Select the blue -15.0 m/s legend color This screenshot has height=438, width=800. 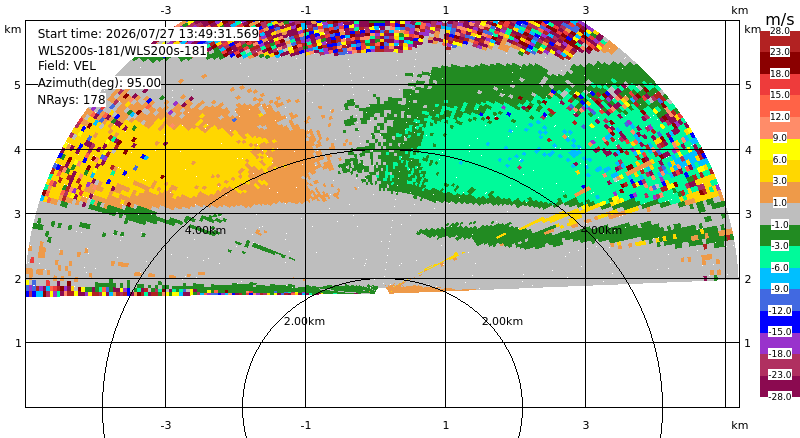coord(780,322)
